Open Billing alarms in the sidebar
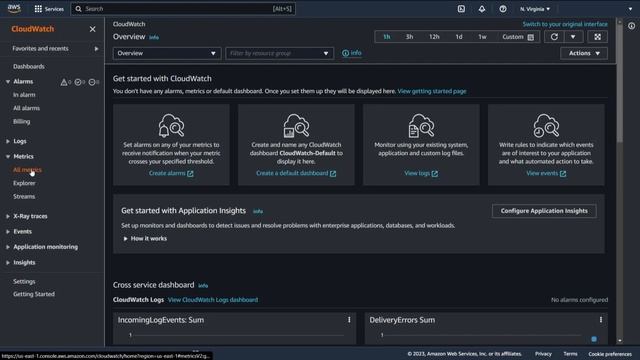 click(x=22, y=122)
